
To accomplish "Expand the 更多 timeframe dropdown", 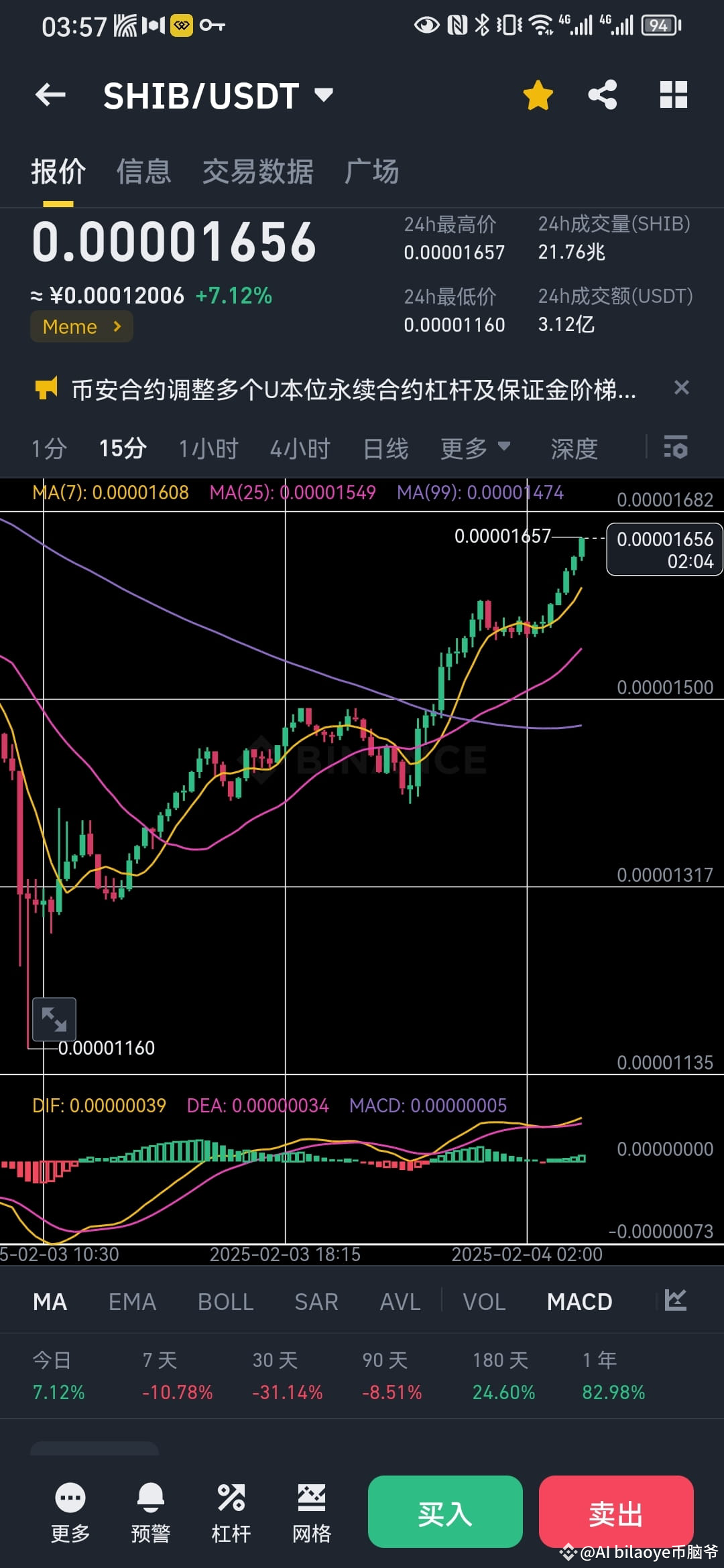I will [x=475, y=448].
